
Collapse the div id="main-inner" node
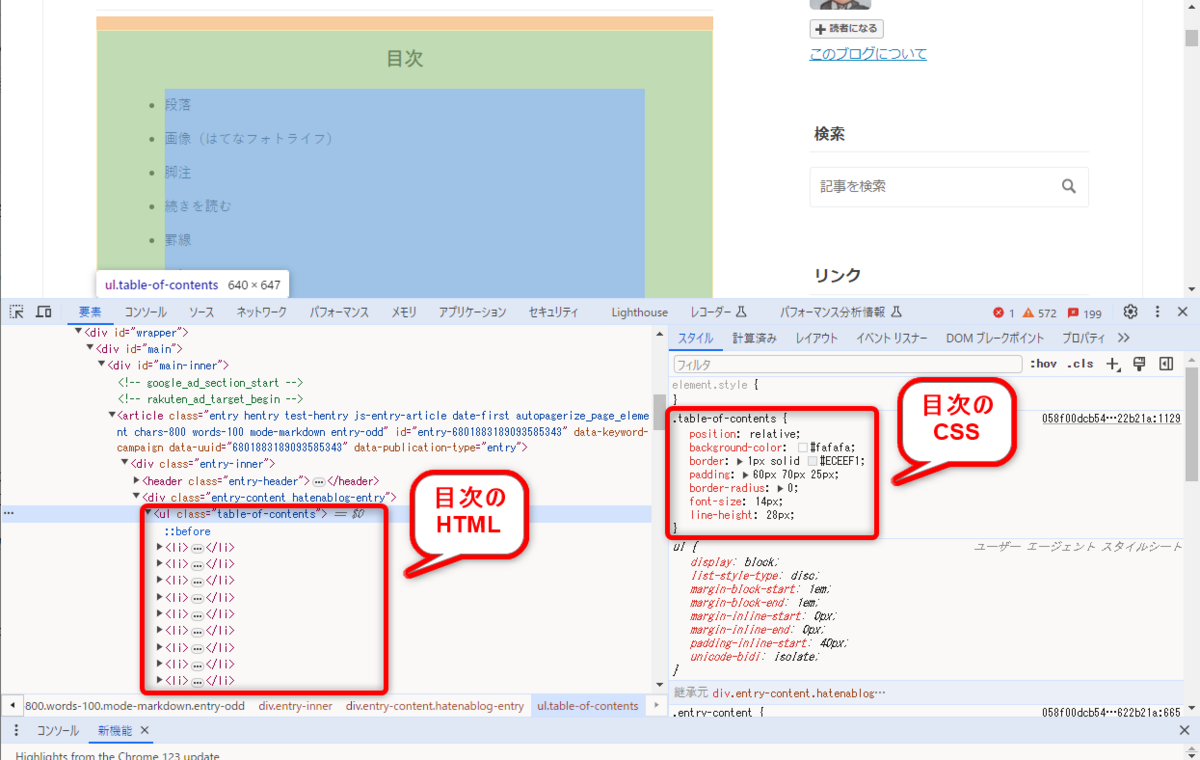[102, 365]
